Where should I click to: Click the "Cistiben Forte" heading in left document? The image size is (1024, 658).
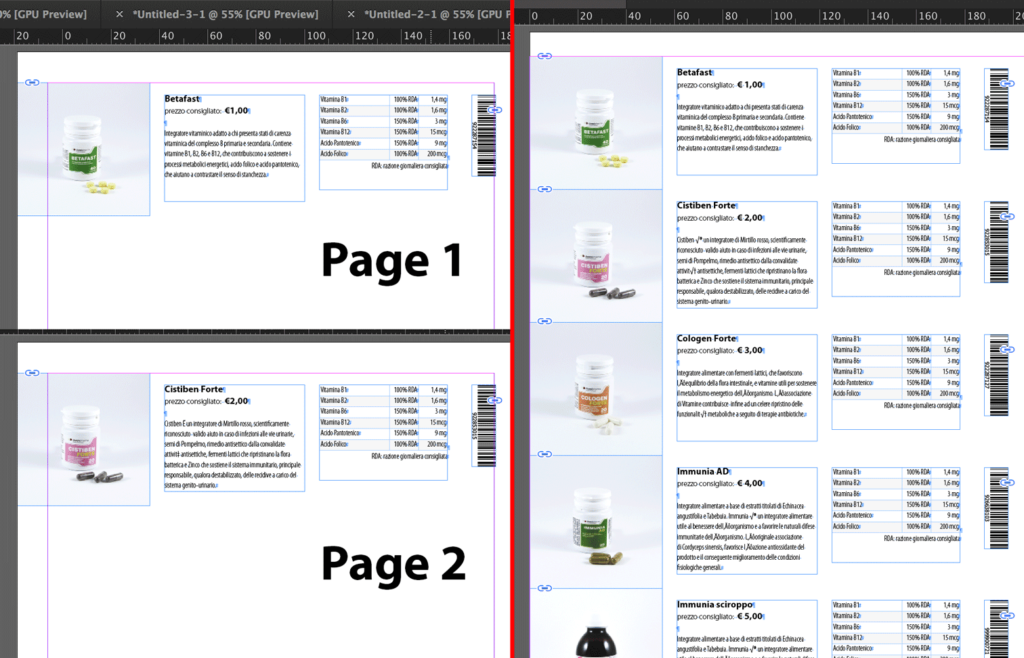click(193, 389)
